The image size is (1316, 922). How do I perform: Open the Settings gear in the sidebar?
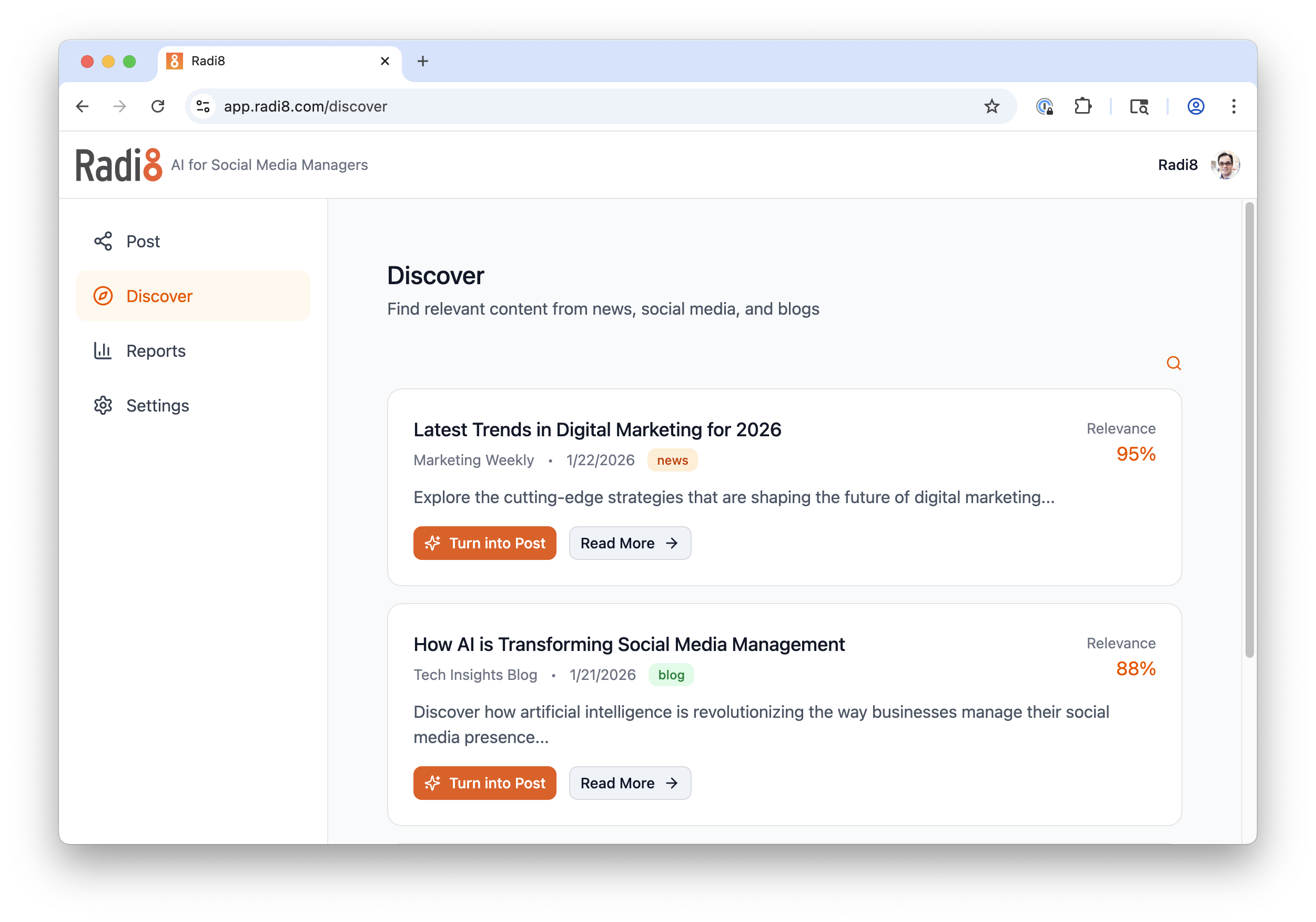click(x=104, y=405)
